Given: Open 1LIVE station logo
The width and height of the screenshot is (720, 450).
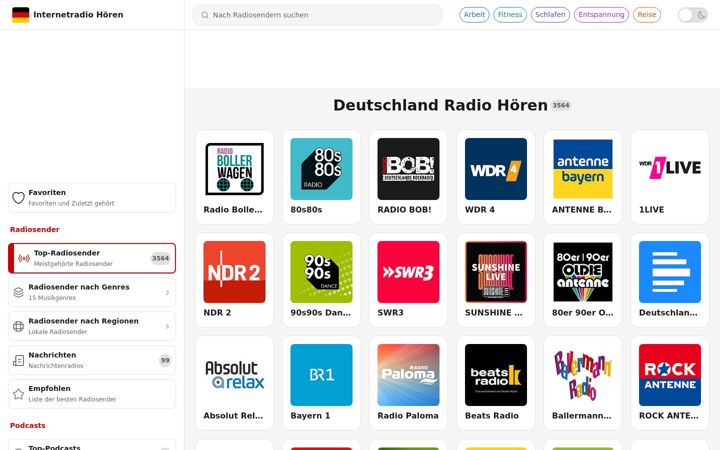Looking at the screenshot, I should click(670, 169).
